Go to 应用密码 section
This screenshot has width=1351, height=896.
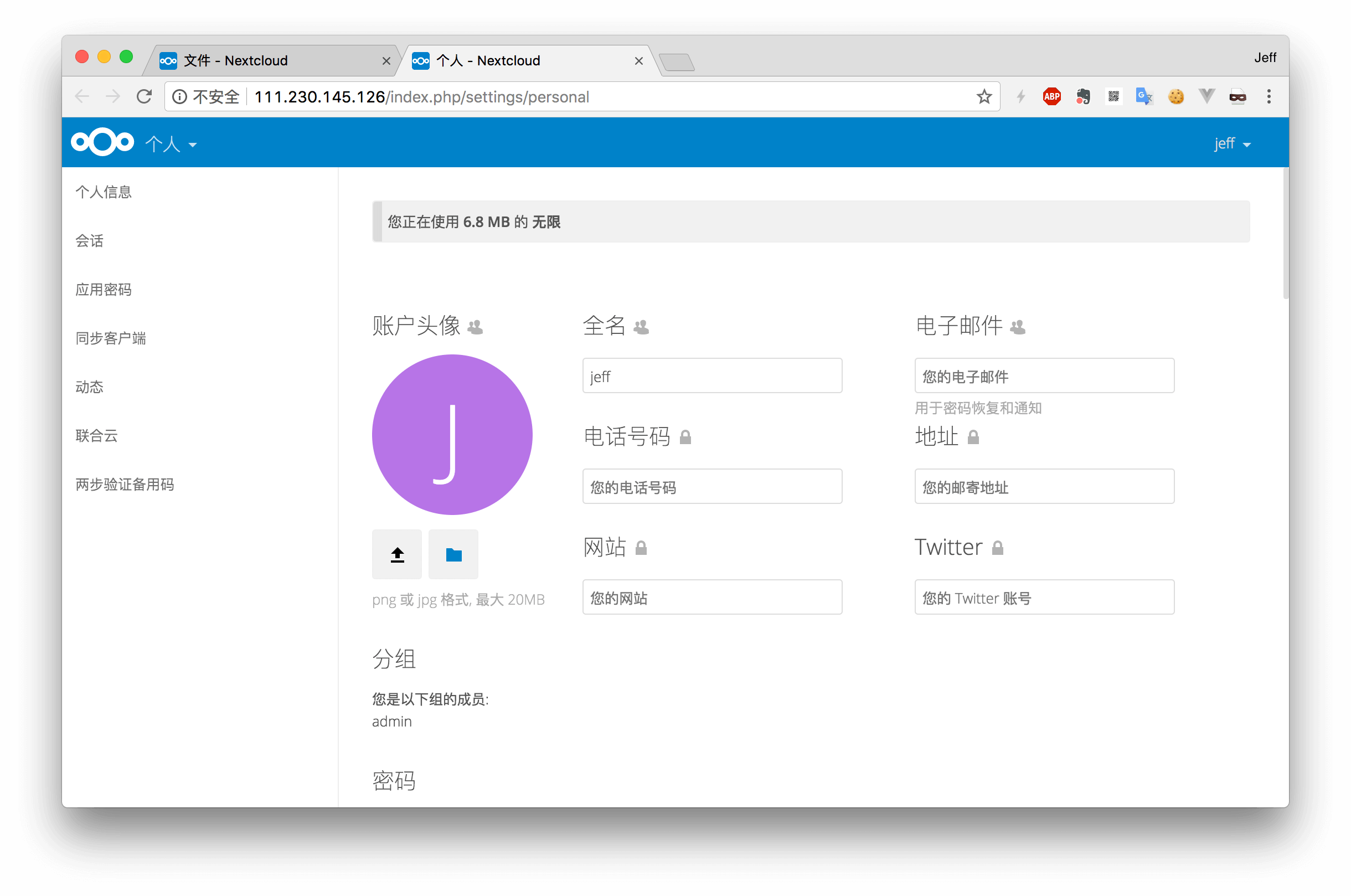(x=104, y=290)
